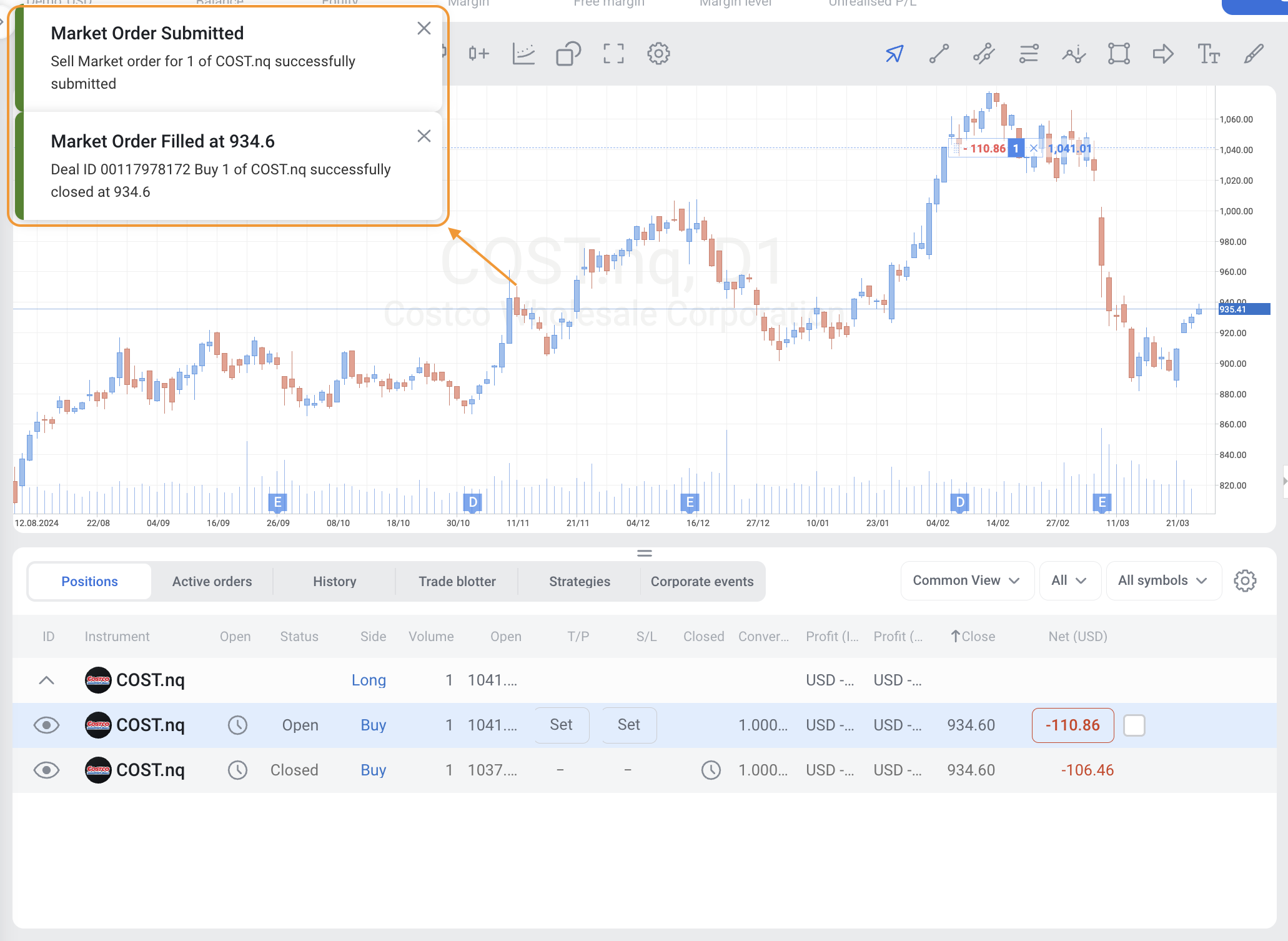The image size is (1288, 941).
Task: Select the cursor arrow pointer tool
Action: pyautogui.click(x=894, y=54)
